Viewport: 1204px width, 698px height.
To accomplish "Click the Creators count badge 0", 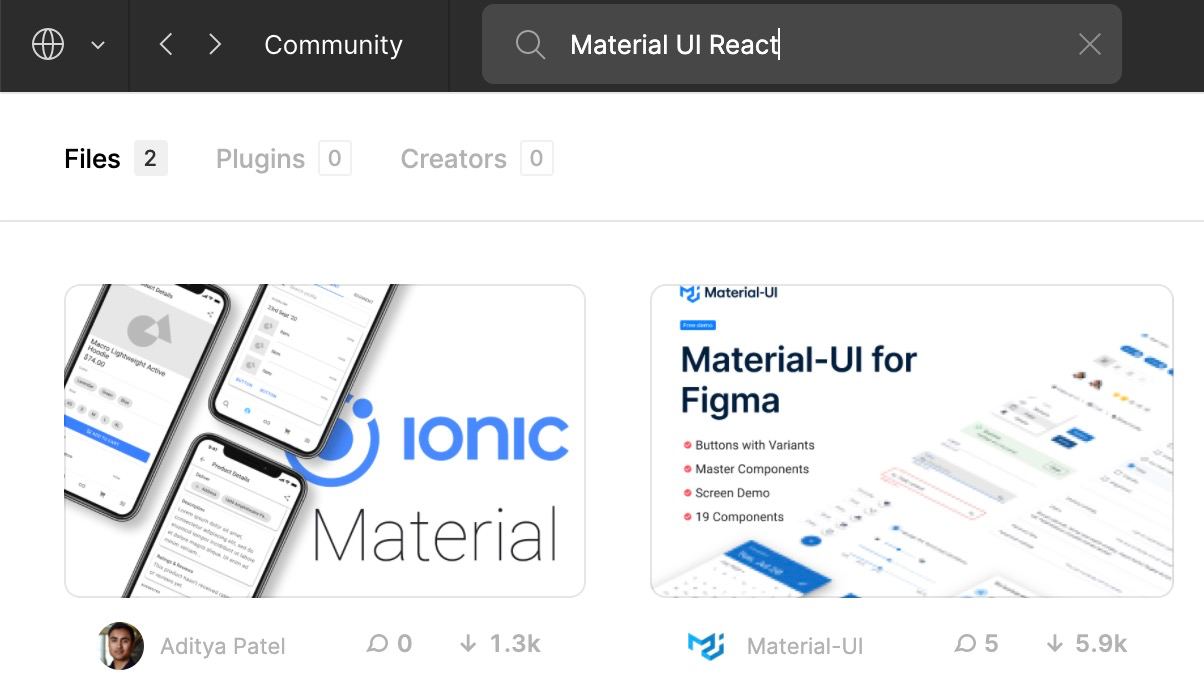I will [537, 158].
